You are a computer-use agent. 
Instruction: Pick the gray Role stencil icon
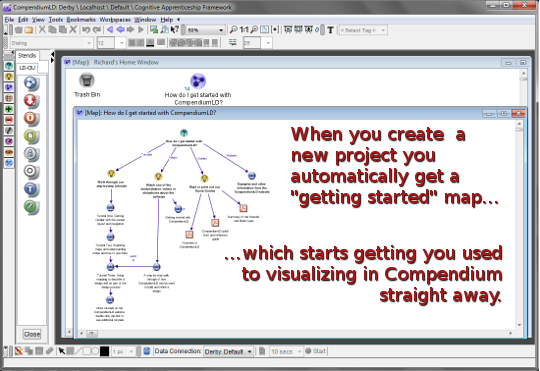pyautogui.click(x=31, y=154)
